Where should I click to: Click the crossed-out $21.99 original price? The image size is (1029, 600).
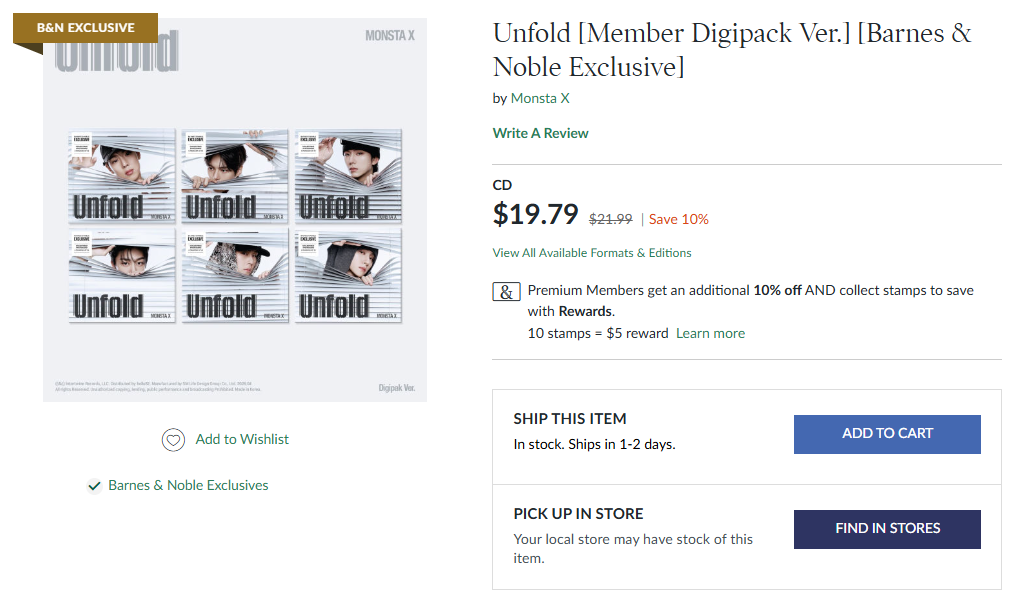point(610,219)
